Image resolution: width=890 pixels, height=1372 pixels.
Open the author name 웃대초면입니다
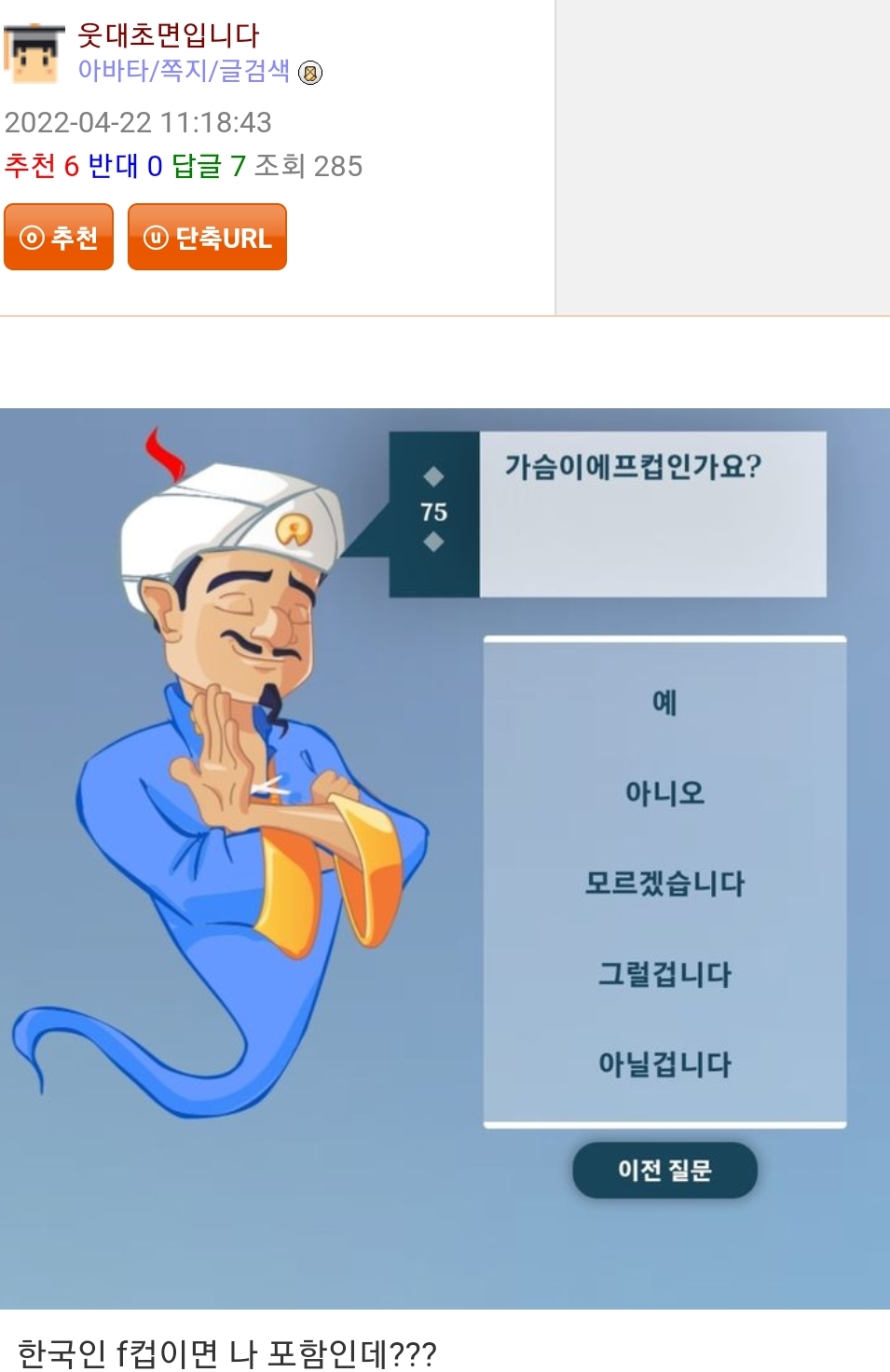pos(169,35)
